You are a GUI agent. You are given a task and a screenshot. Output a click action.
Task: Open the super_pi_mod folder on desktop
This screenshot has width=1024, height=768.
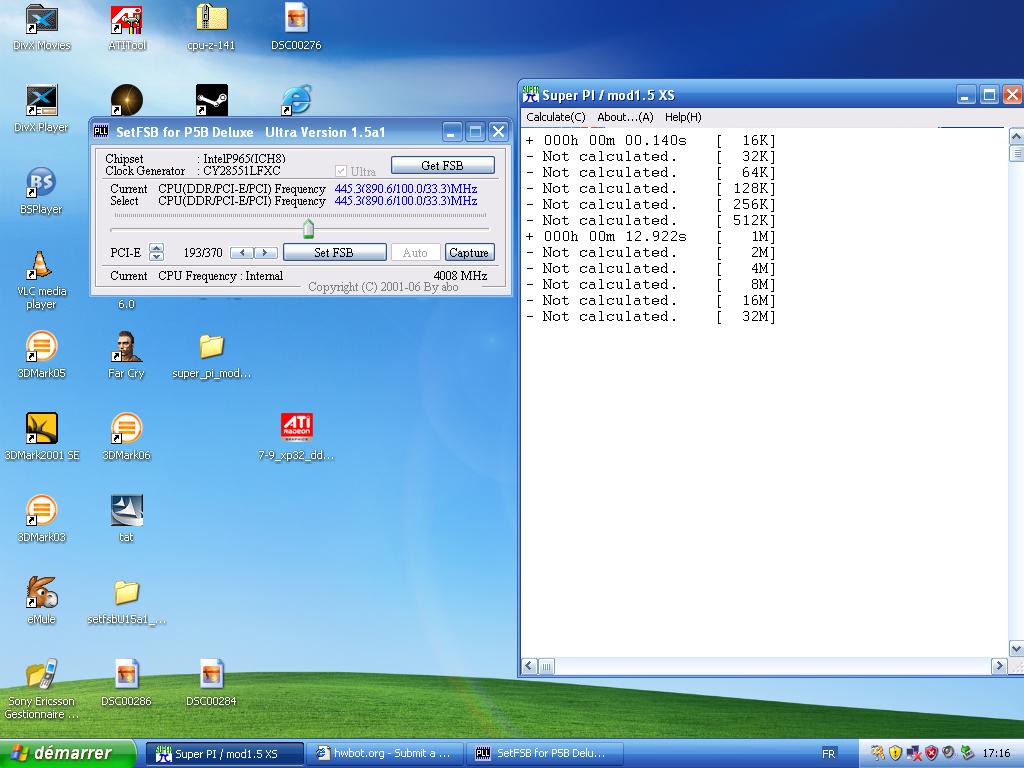pyautogui.click(x=212, y=355)
